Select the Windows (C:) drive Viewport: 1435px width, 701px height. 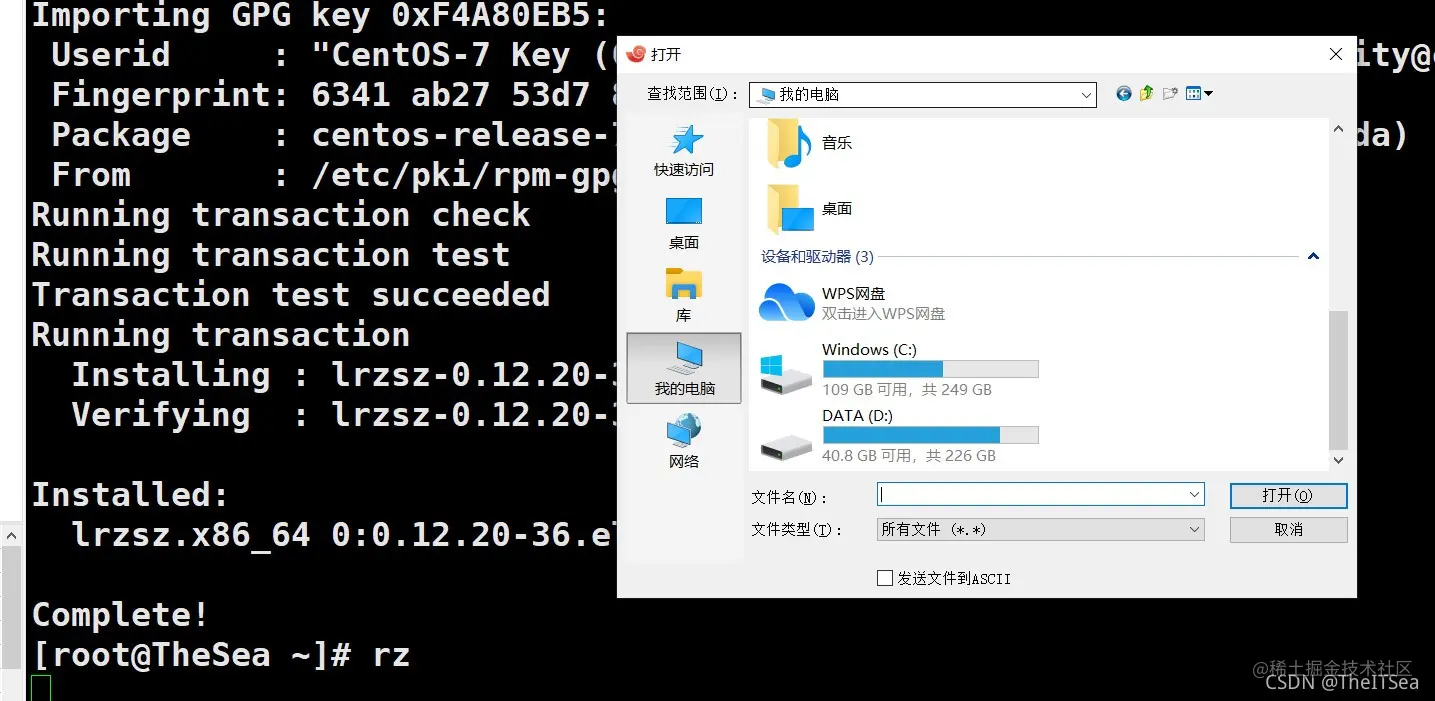[898, 369]
